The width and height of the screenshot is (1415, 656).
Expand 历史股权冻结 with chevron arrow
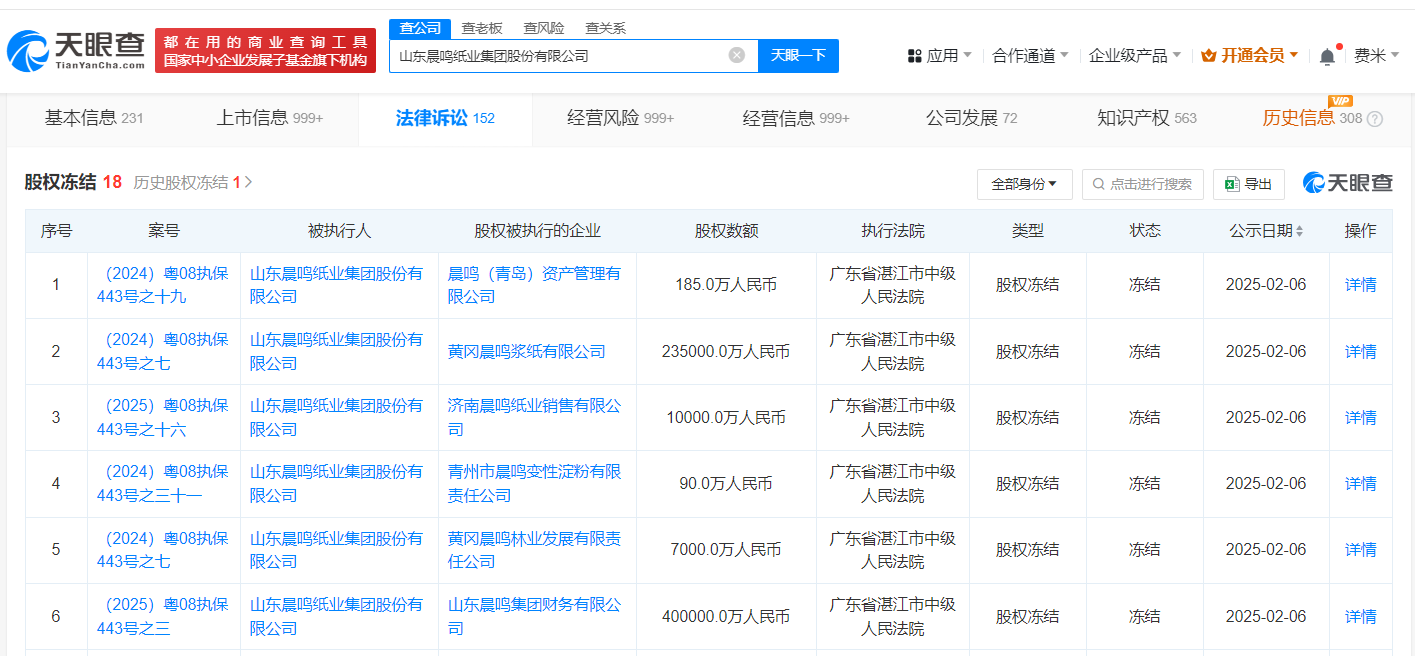[x=248, y=183]
